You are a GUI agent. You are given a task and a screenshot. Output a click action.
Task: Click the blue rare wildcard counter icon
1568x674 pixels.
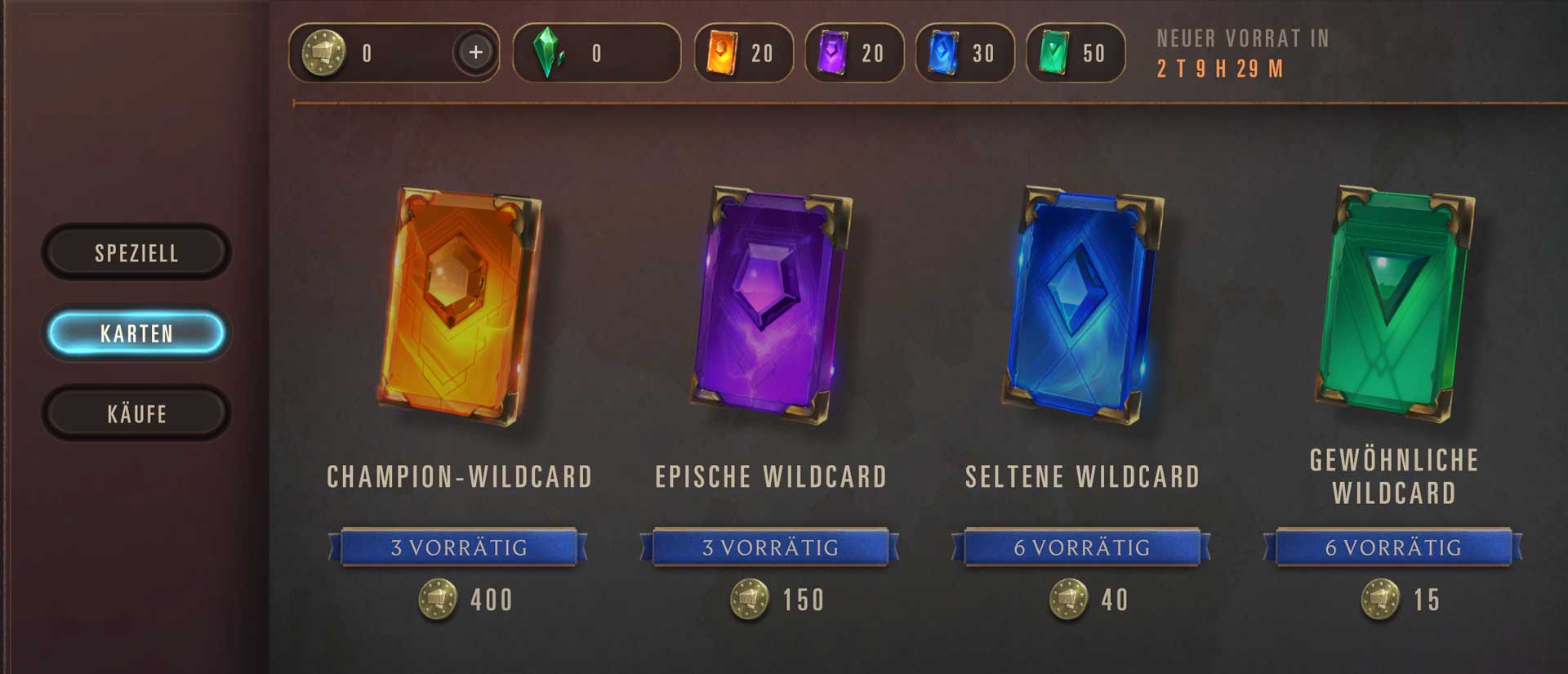coord(942,53)
